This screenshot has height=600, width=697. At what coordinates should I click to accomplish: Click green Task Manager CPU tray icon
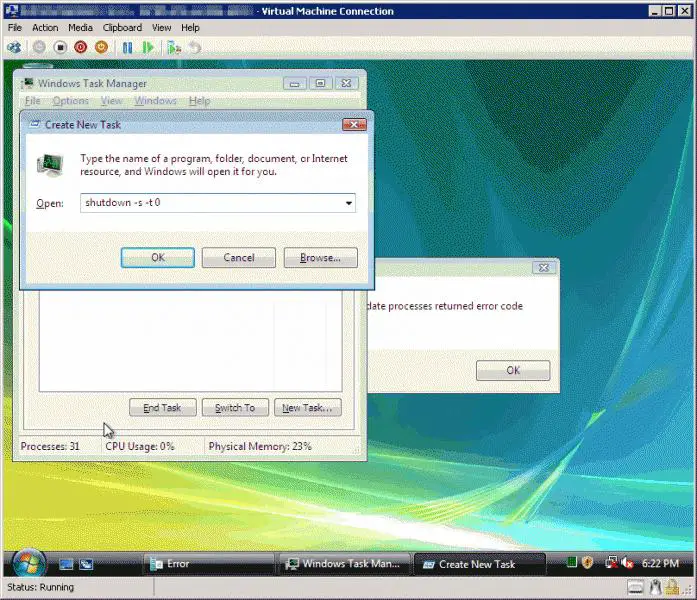[572, 563]
